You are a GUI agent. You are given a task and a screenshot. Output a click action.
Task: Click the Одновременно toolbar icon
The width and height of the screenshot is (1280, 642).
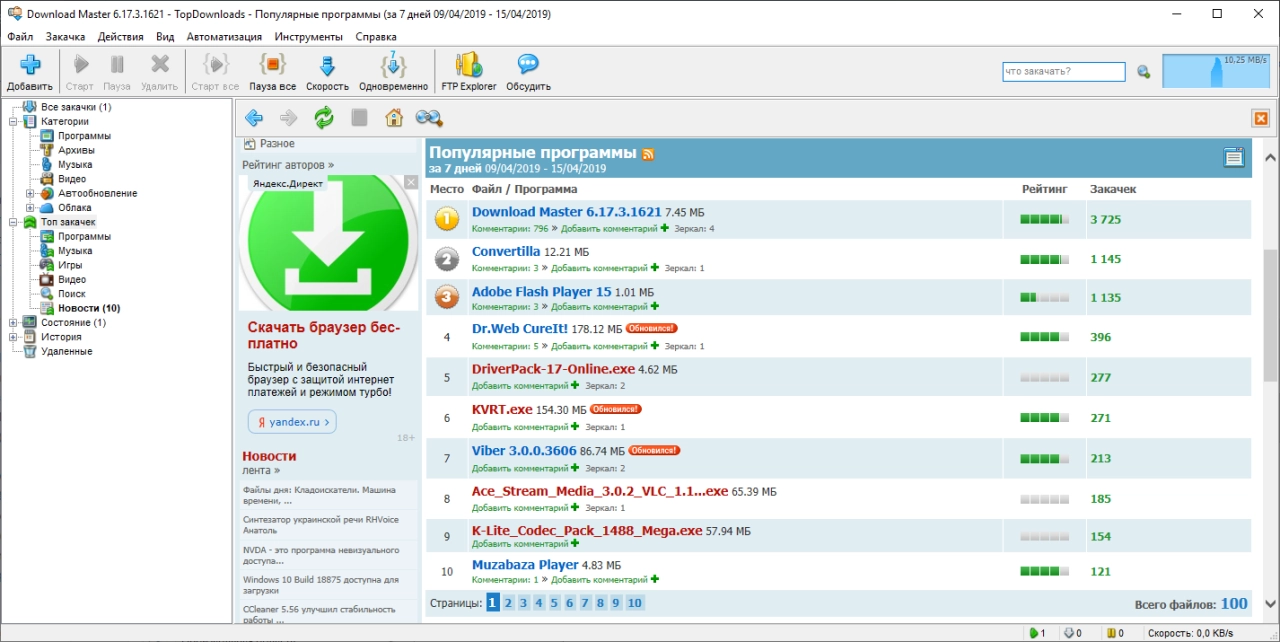point(393,65)
